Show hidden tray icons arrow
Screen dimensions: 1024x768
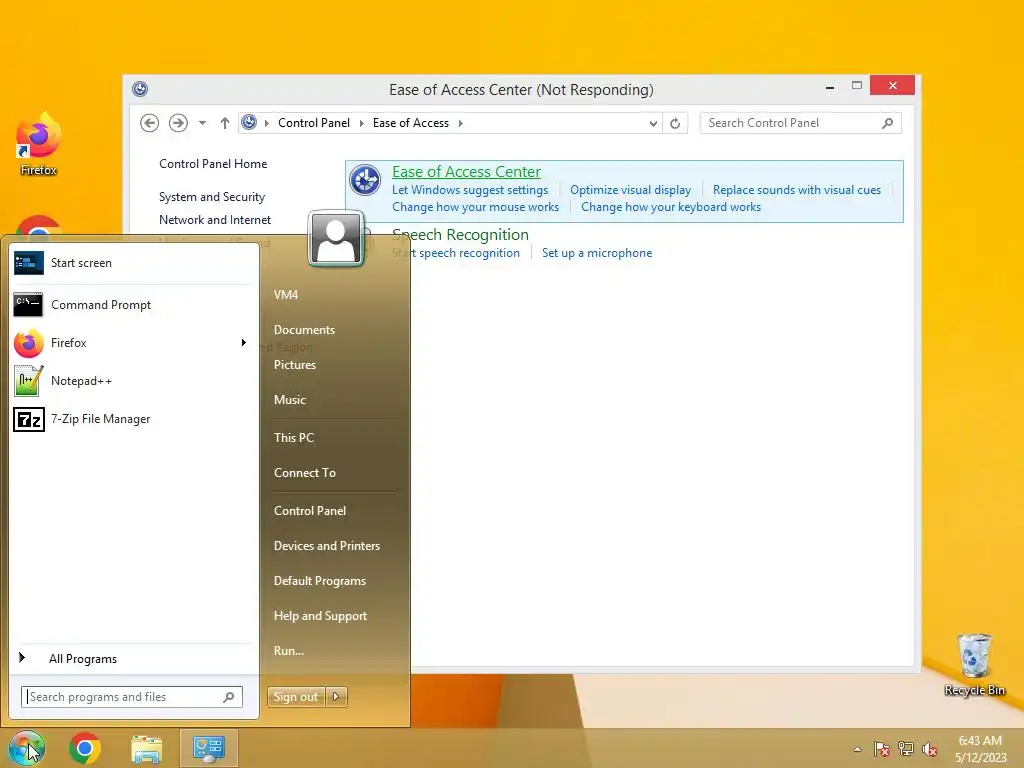(857, 749)
